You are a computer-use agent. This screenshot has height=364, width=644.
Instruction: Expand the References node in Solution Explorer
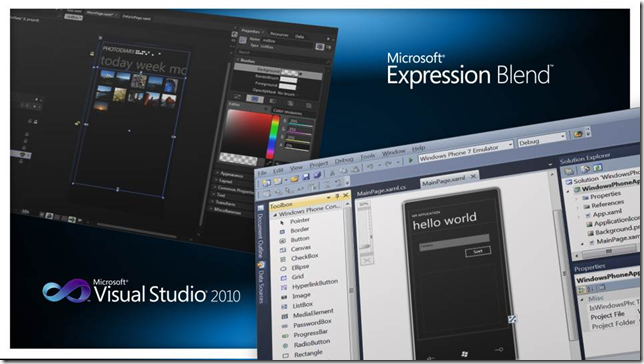pyautogui.click(x=579, y=207)
